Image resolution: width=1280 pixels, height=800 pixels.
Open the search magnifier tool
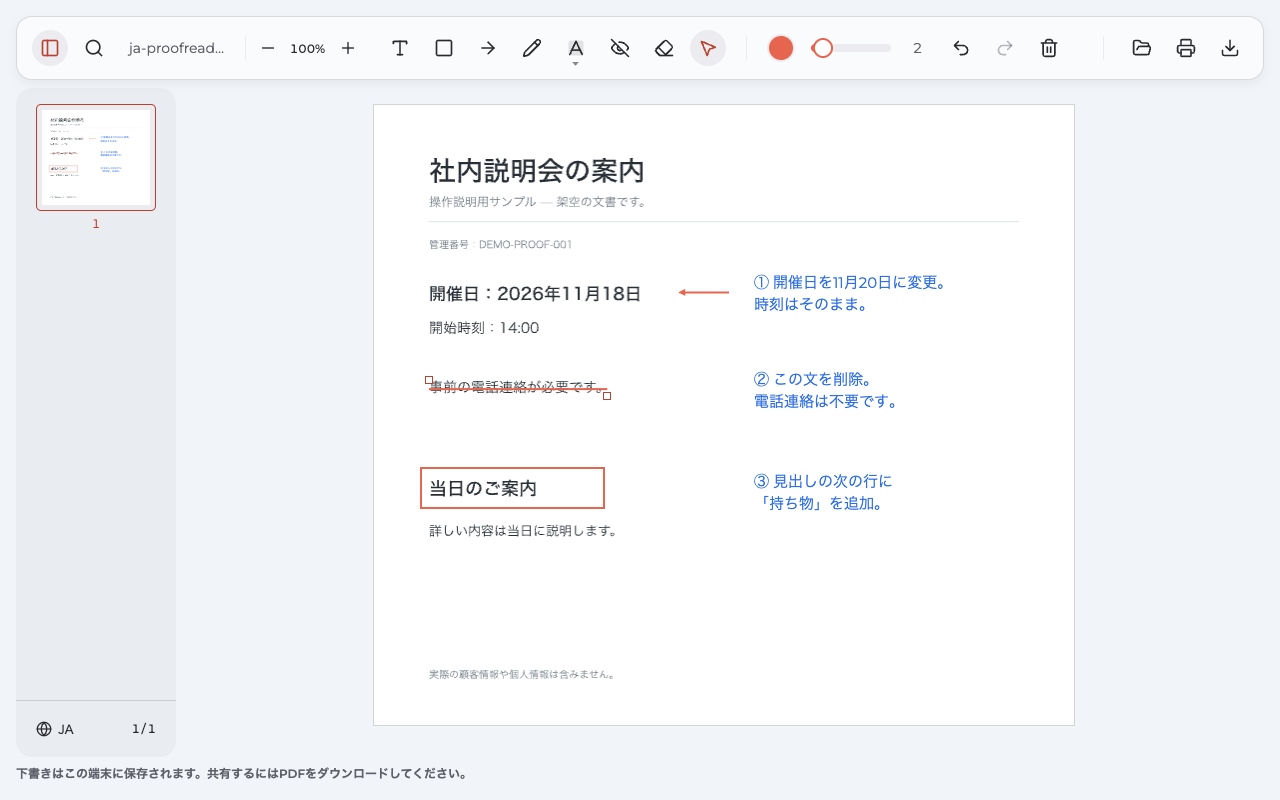coord(94,48)
